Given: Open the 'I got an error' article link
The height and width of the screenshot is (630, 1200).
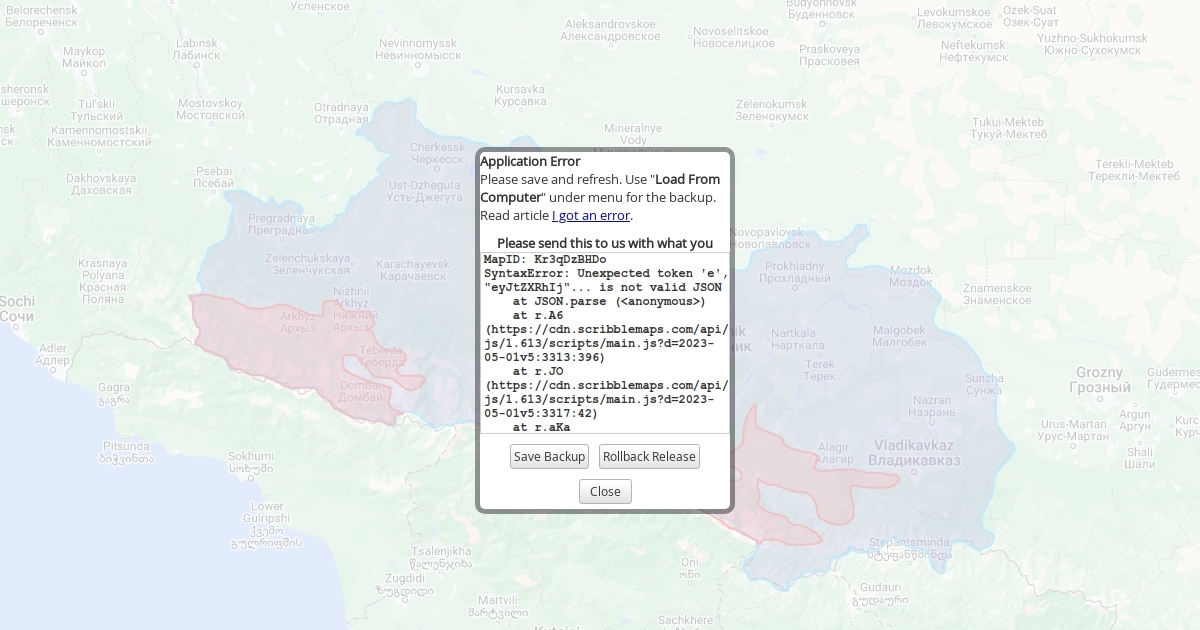Looking at the screenshot, I should [591, 215].
